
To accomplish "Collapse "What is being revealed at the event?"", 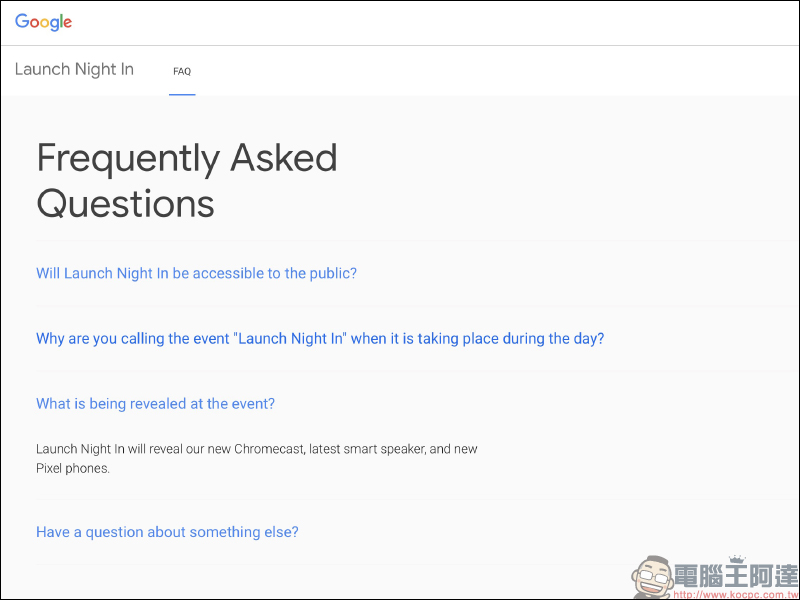I will (x=155, y=404).
